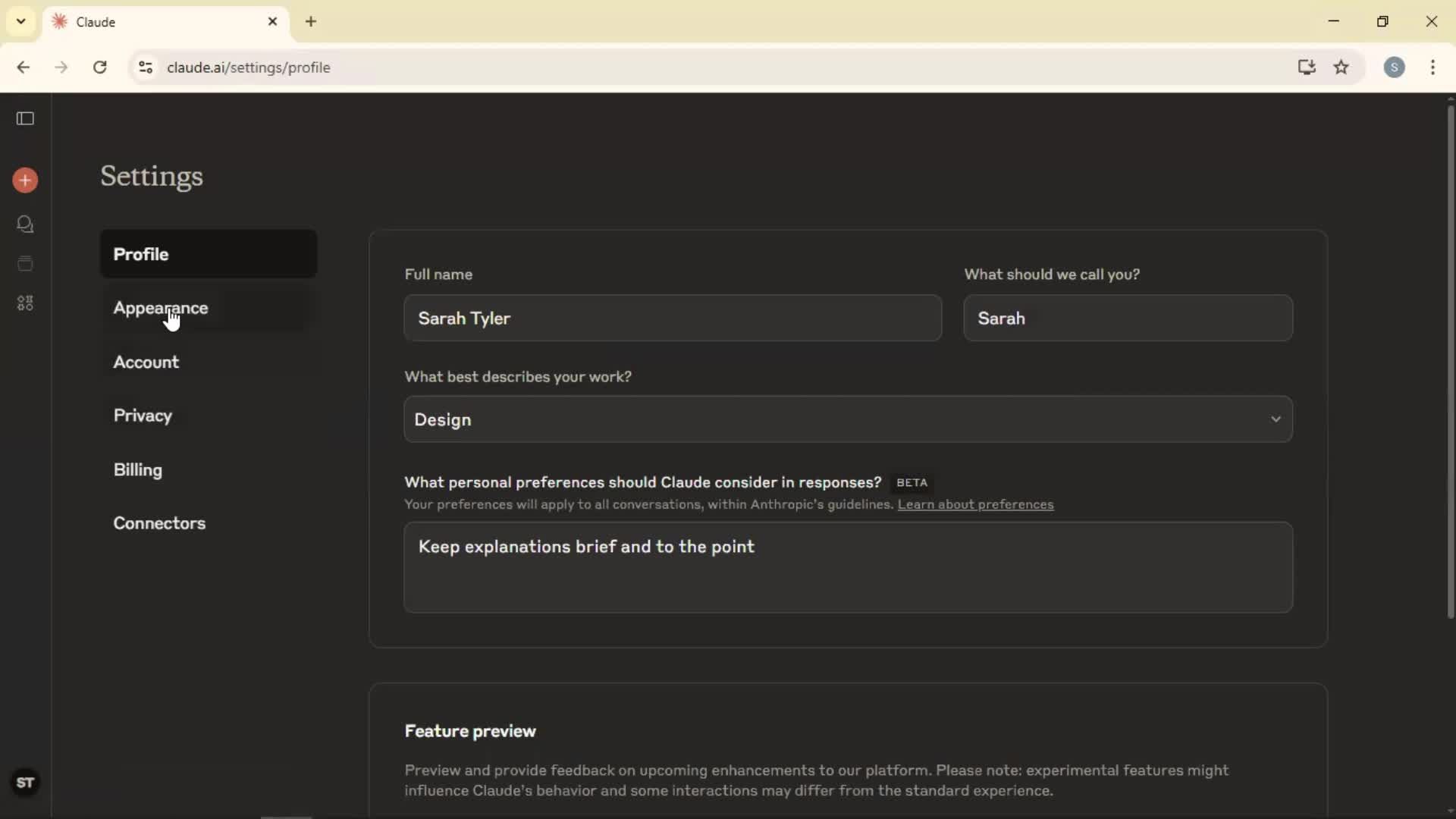1456x819 pixels.
Task: Select the Claude browser tab
Action: pyautogui.click(x=166, y=22)
